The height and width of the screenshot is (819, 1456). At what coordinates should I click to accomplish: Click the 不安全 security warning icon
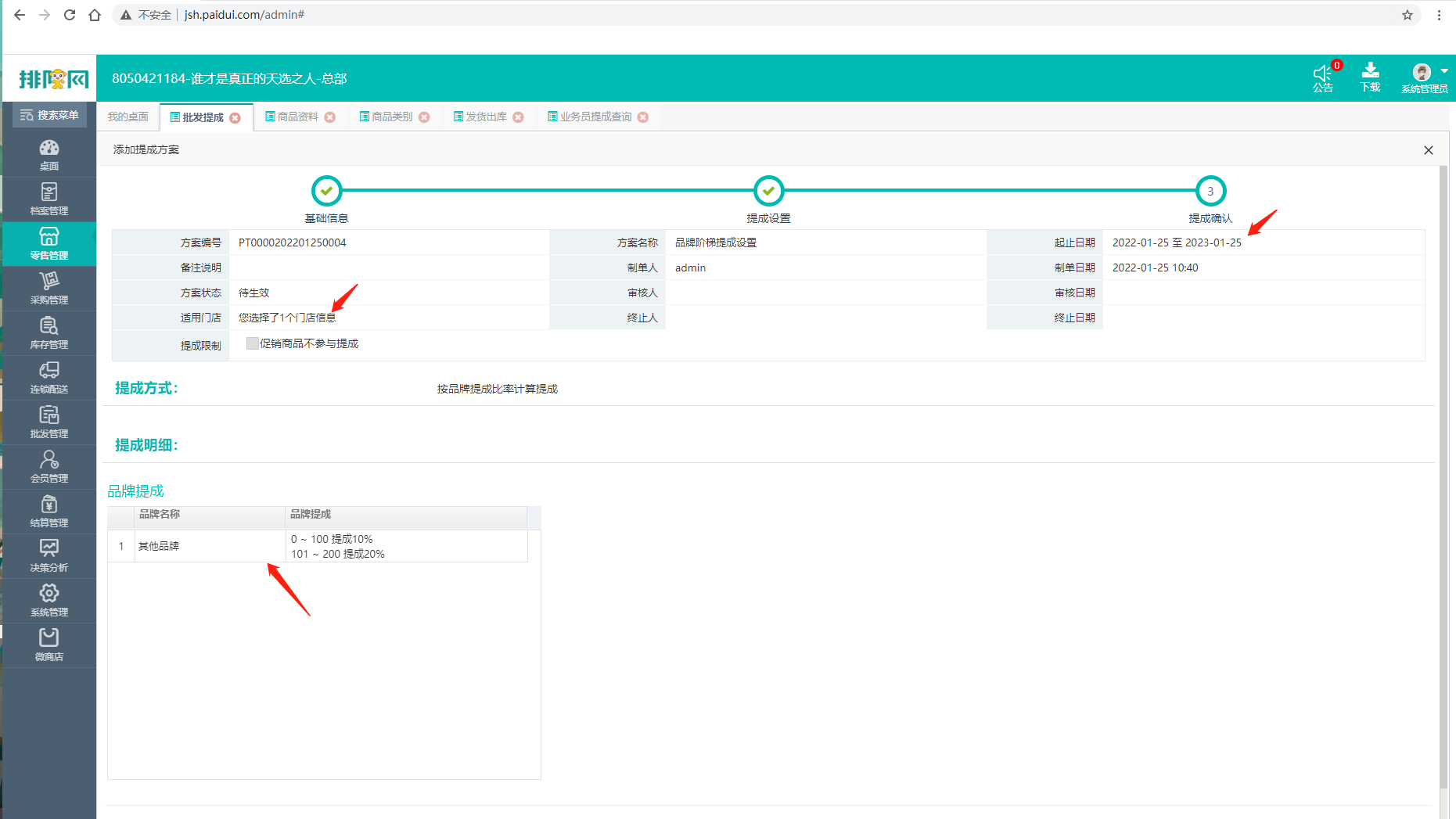pos(126,15)
